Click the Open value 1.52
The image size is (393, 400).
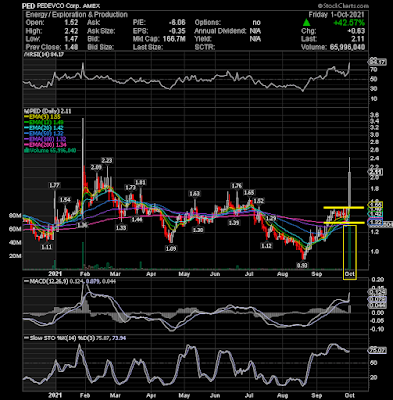coord(71,23)
